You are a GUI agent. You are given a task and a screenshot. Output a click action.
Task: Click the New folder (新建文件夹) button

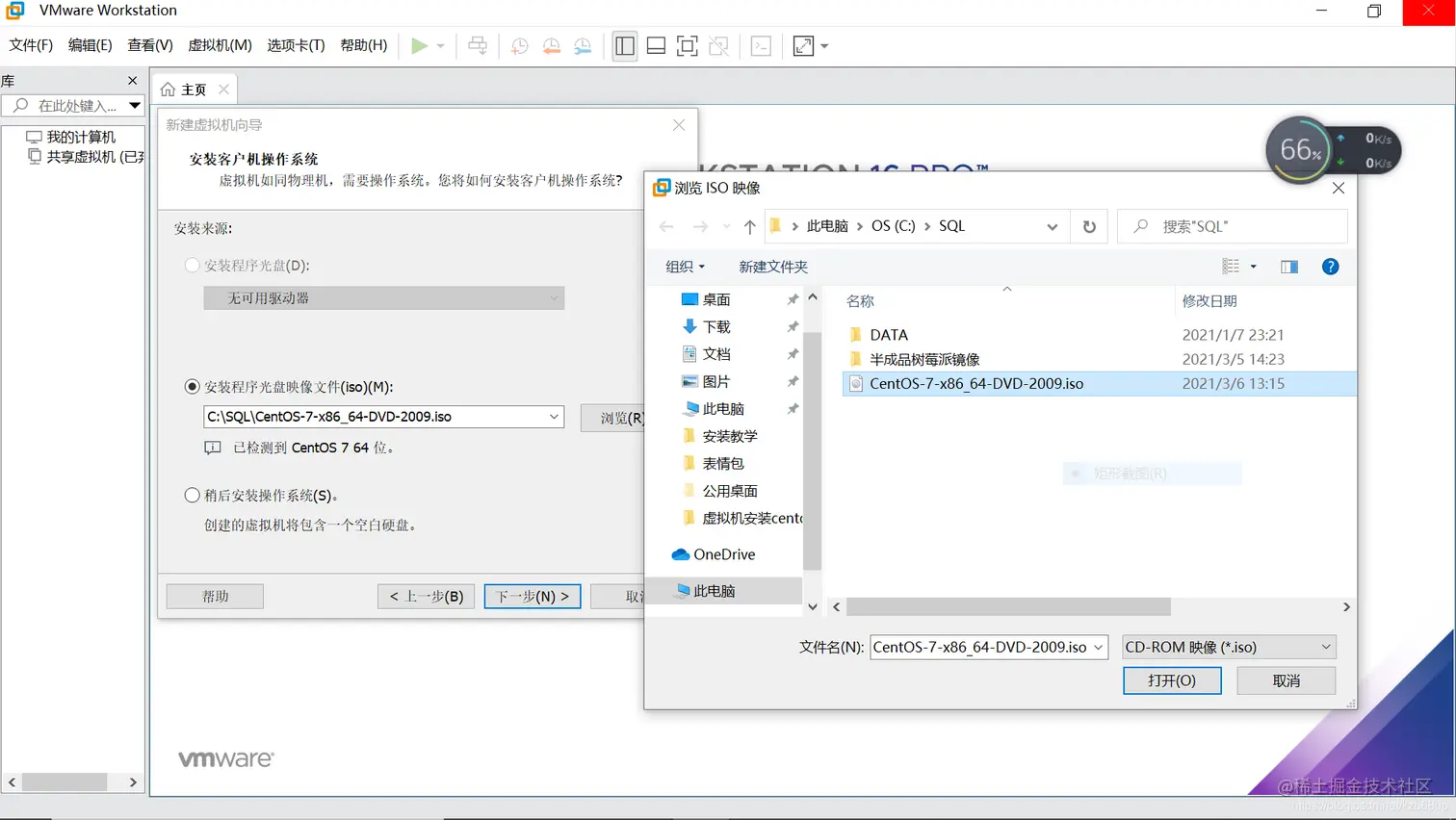[773, 267]
